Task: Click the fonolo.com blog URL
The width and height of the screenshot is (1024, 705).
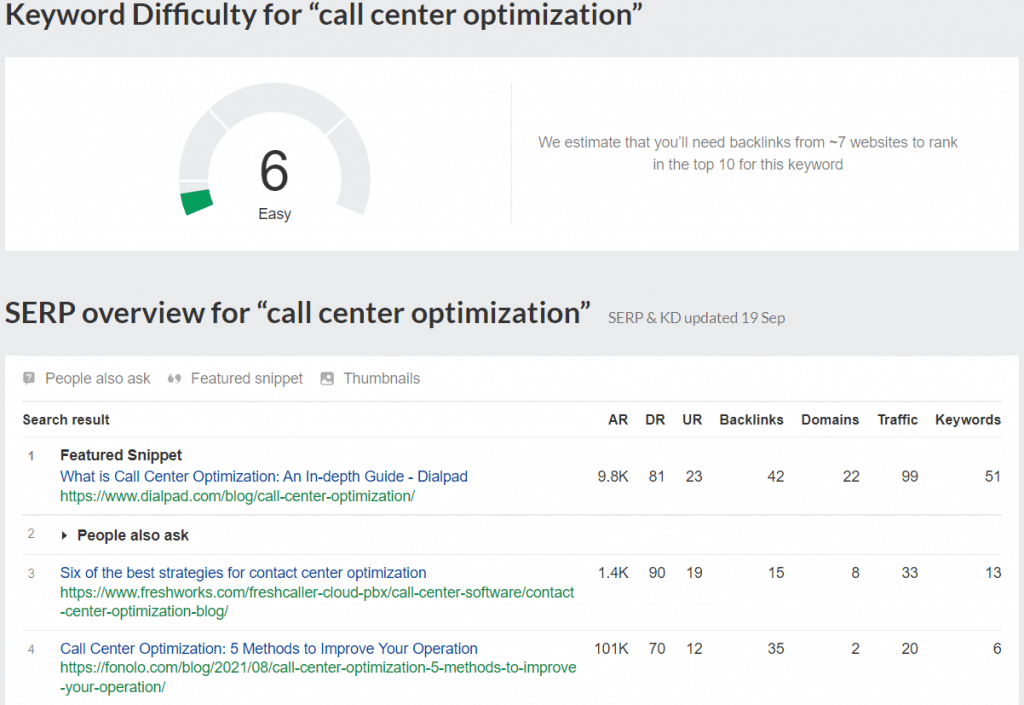Action: click(x=318, y=668)
